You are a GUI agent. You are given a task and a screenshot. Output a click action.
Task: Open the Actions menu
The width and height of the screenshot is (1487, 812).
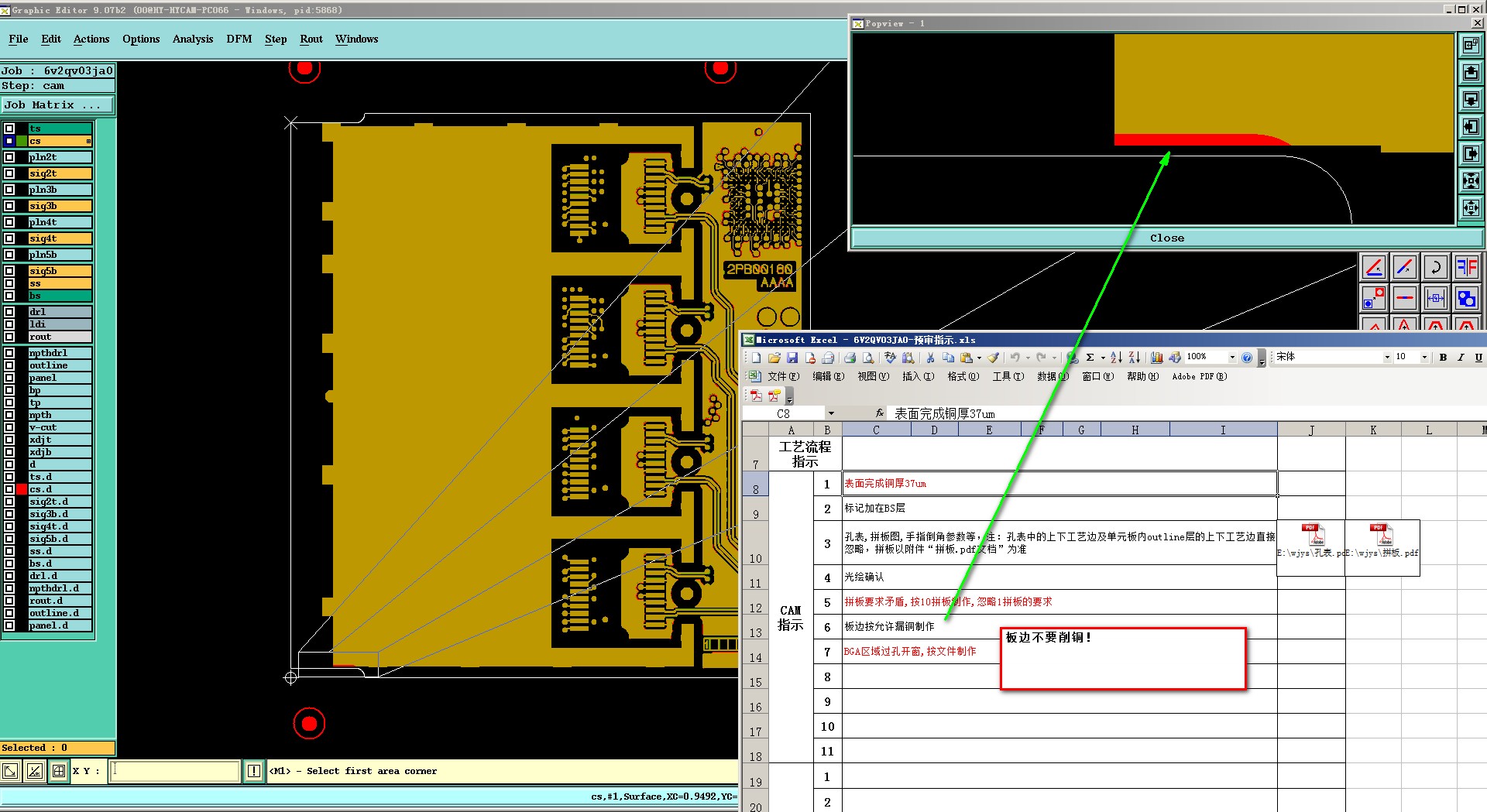pyautogui.click(x=91, y=39)
